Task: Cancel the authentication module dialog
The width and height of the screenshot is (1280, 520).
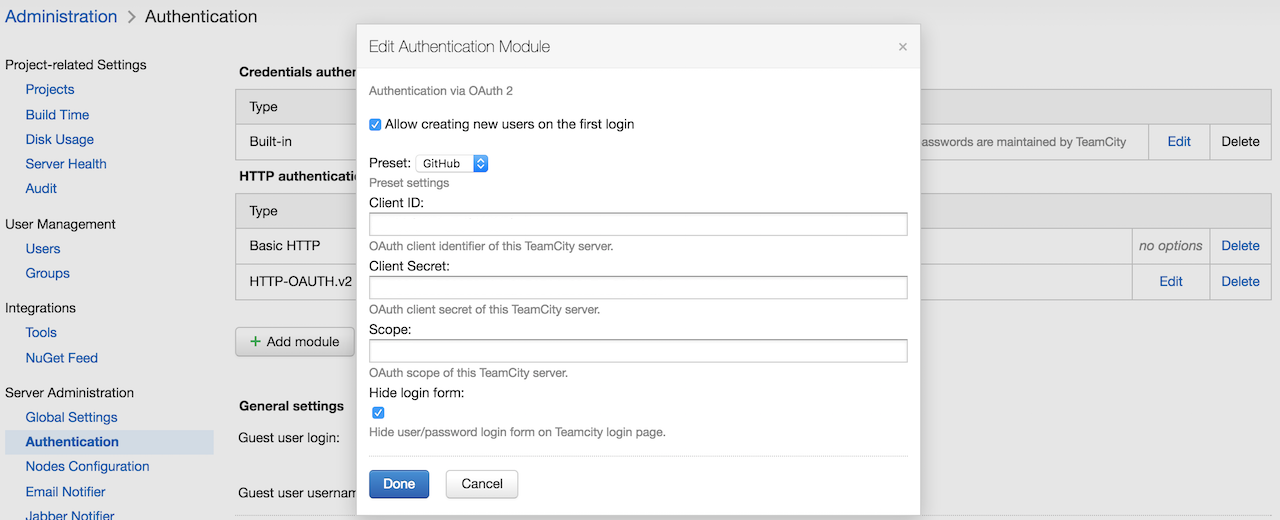Action: click(482, 484)
